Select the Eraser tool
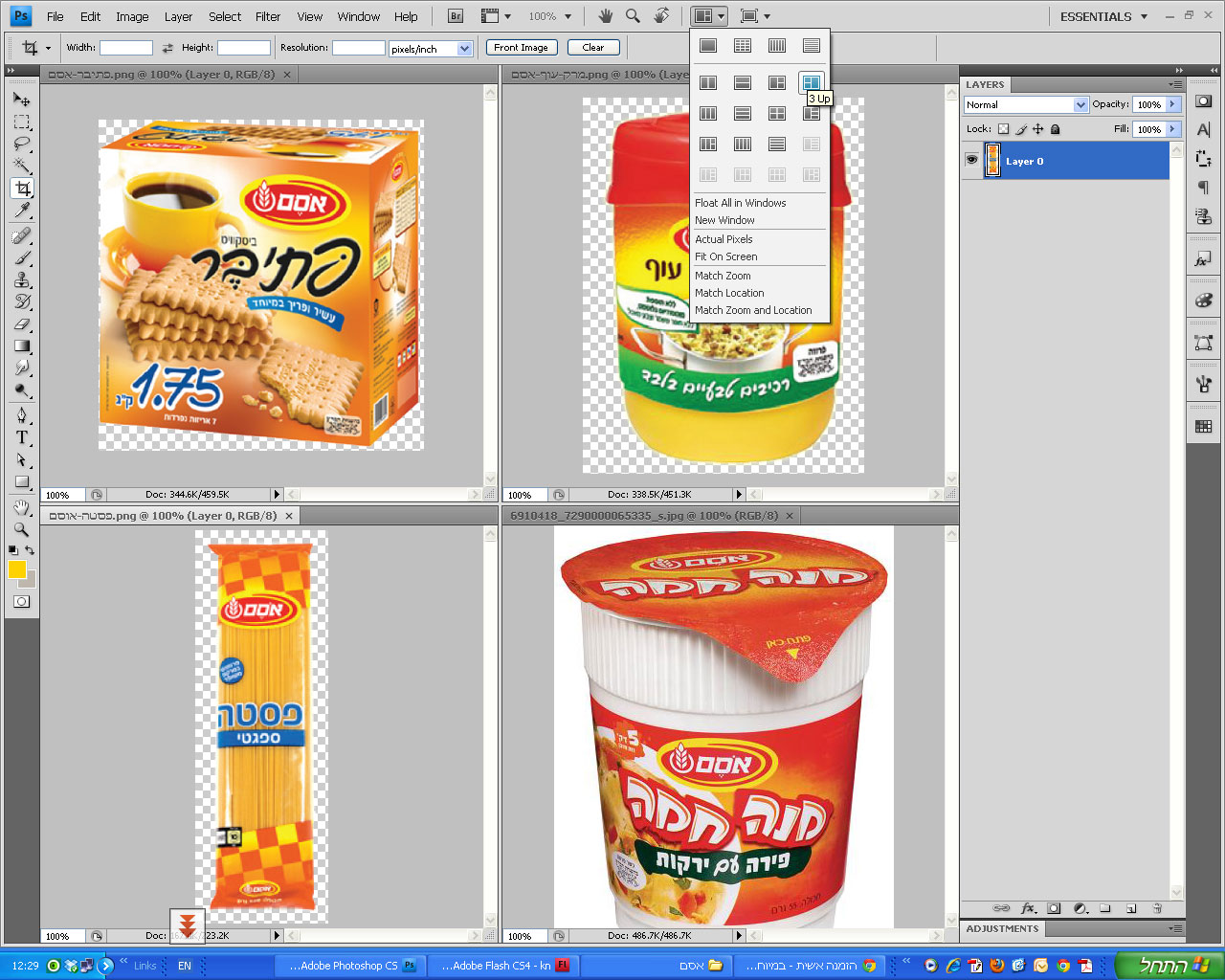Screen dimensions: 1225x980 pyautogui.click(x=22, y=323)
